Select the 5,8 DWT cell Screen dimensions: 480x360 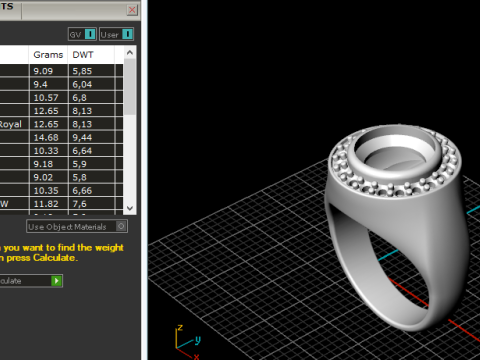(x=91, y=177)
